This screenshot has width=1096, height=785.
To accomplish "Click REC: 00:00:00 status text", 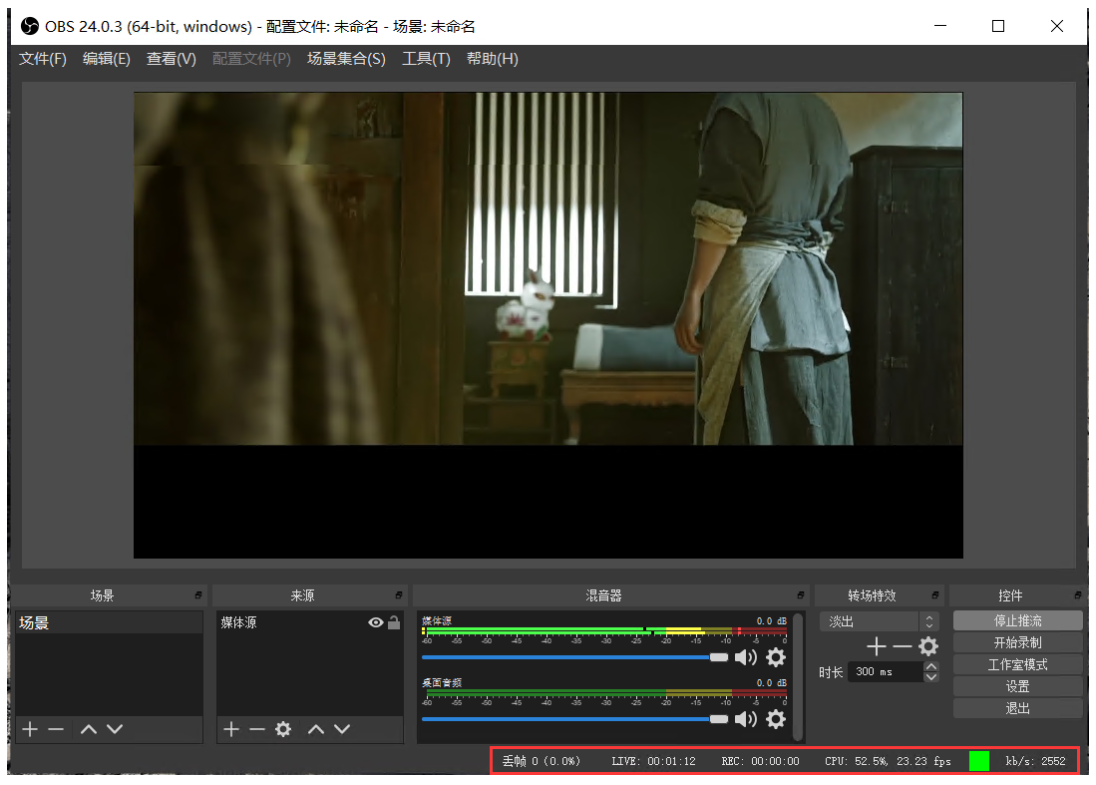I will coord(760,761).
